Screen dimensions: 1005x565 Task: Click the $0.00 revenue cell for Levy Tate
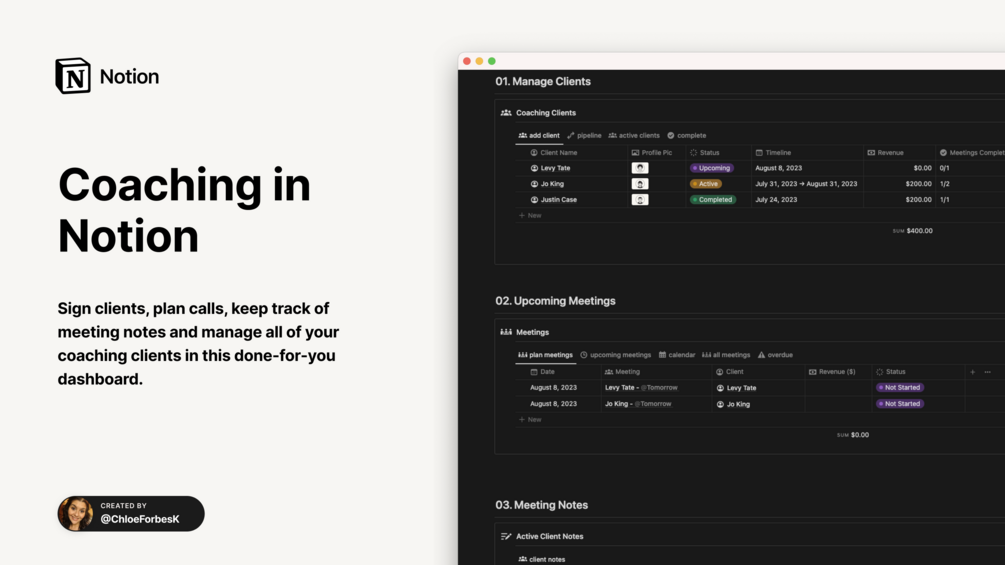[922, 168]
